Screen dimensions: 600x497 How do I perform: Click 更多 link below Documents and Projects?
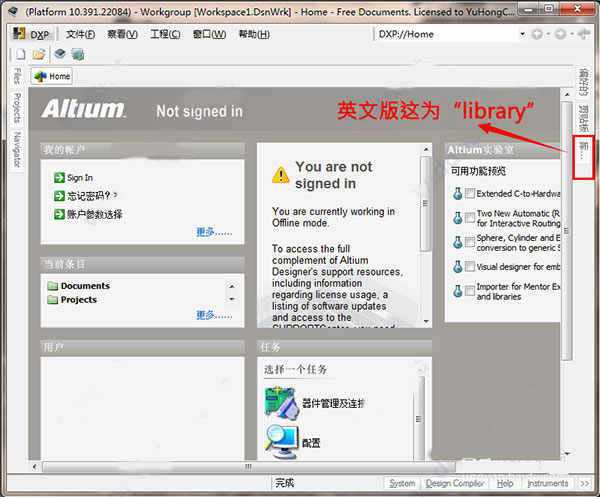coord(214,315)
